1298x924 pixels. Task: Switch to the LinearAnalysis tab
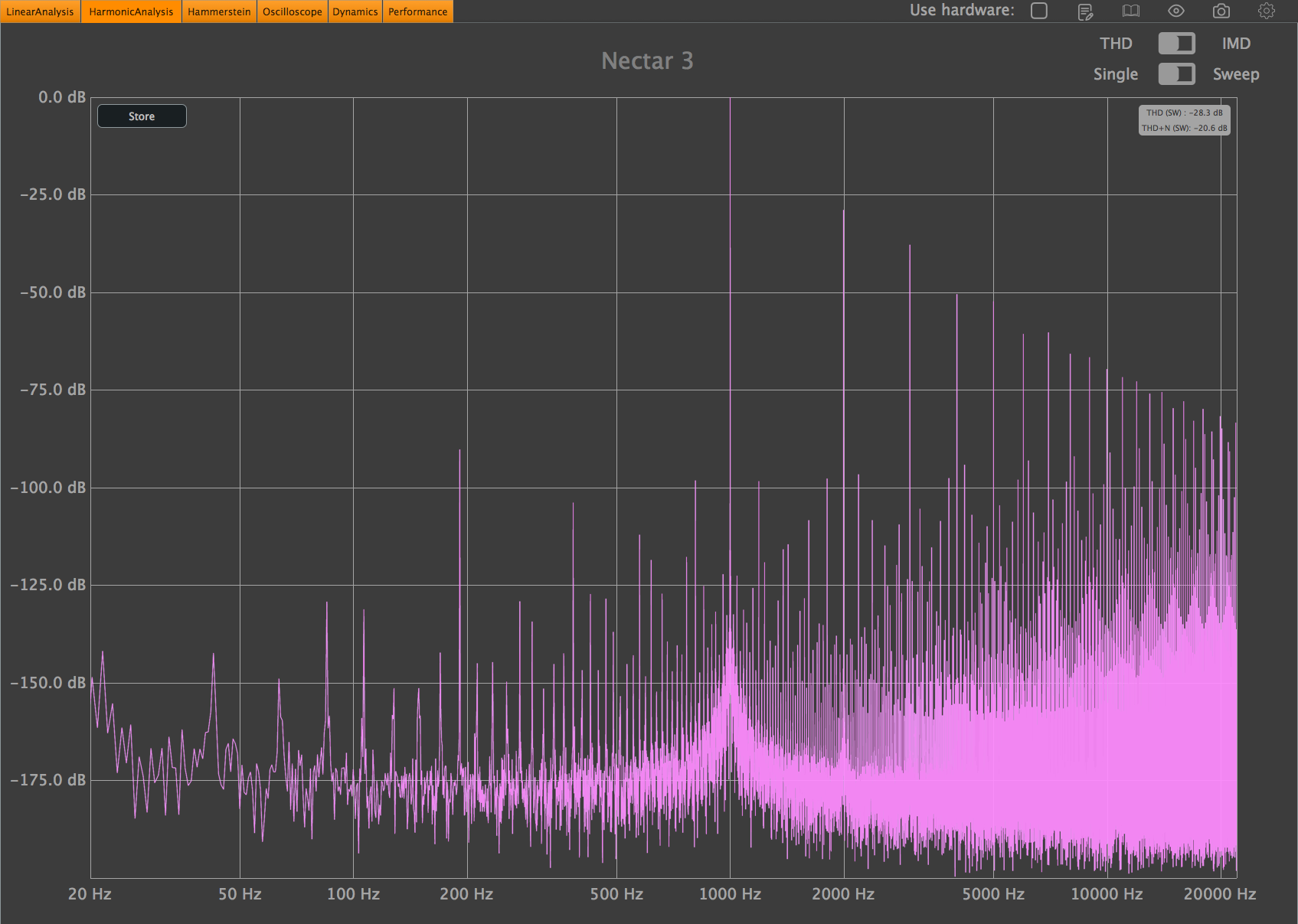point(41,11)
